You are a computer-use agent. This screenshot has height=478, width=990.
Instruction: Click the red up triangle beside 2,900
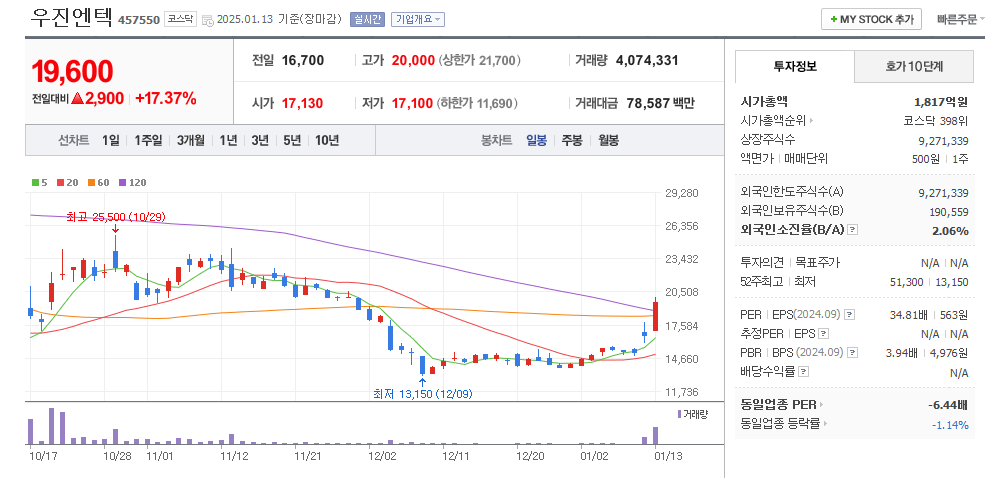(x=78, y=99)
